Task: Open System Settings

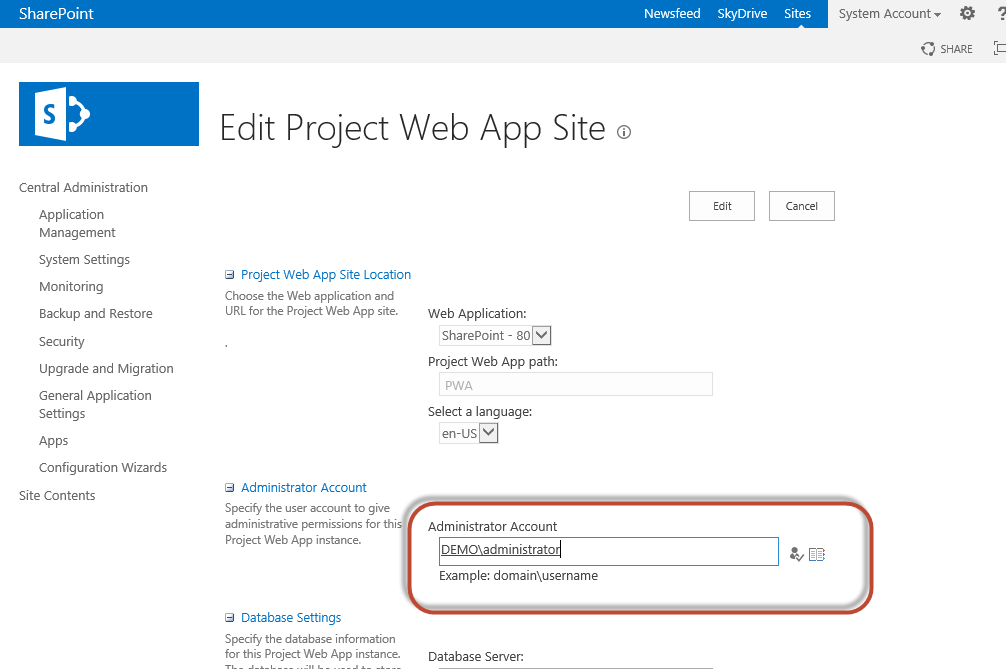Action: 84,259
